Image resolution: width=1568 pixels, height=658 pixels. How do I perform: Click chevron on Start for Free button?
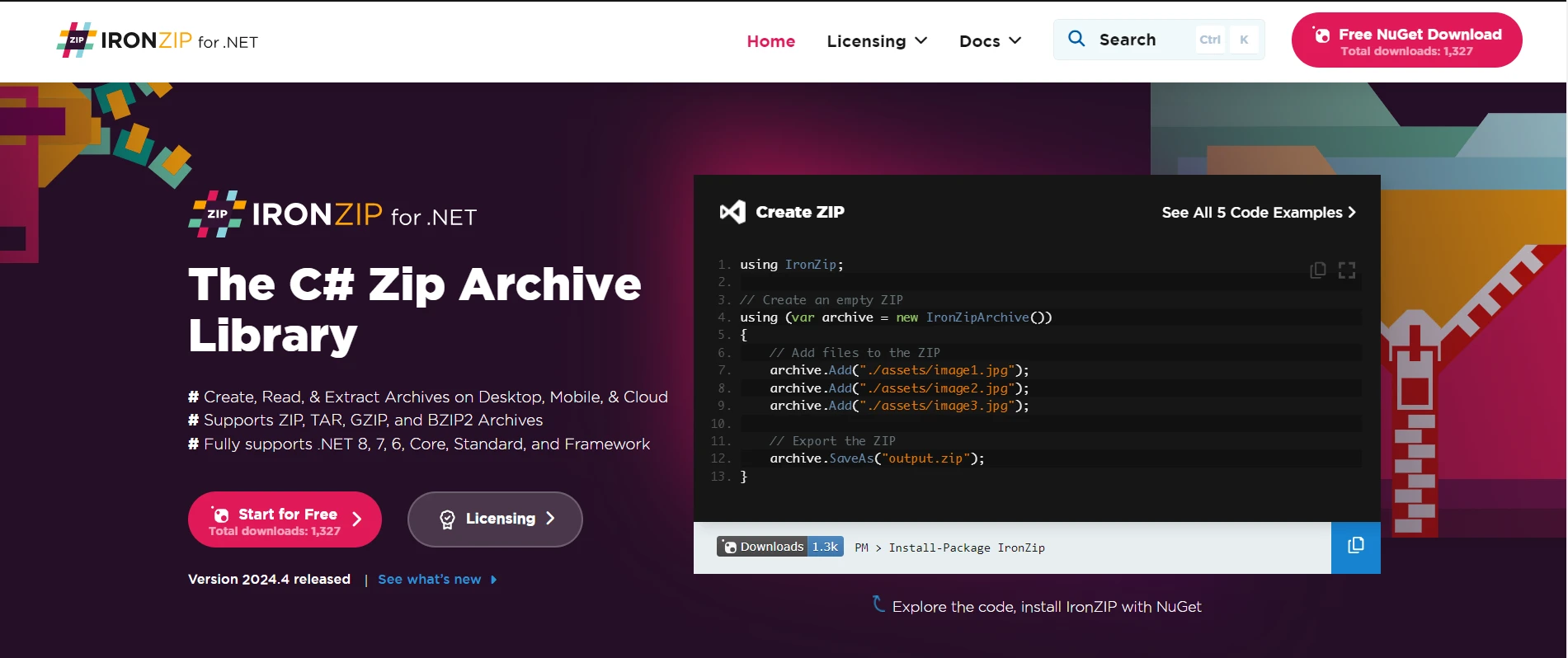click(x=357, y=519)
